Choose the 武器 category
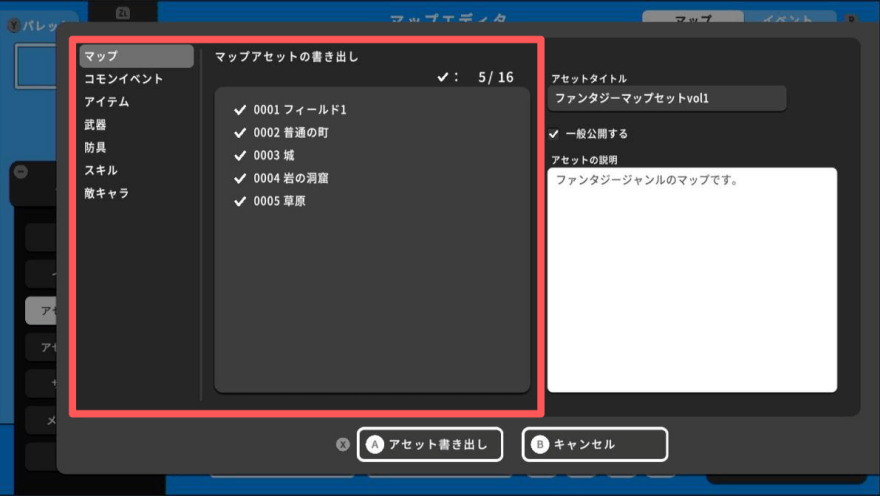 point(96,125)
